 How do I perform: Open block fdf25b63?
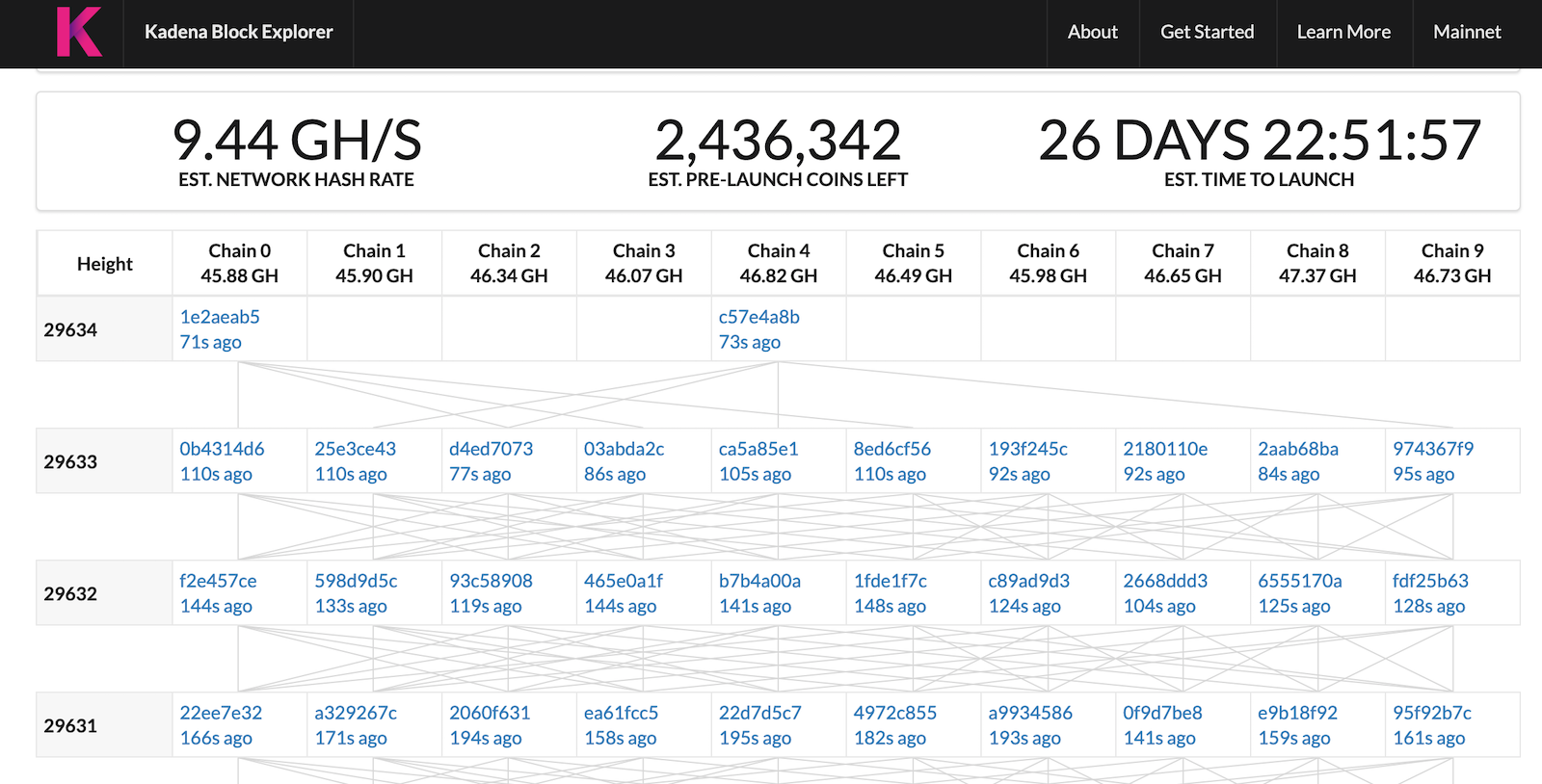tap(1431, 581)
